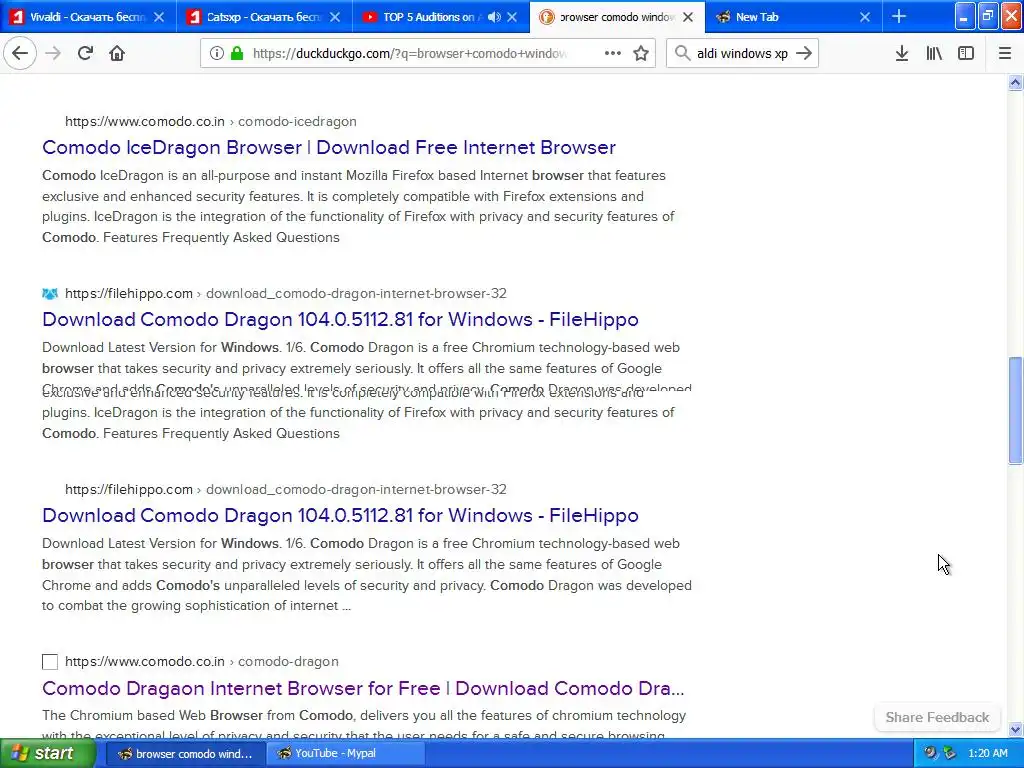Open a new tab with plus
Screen dimensions: 1024x768
pyautogui.click(x=899, y=17)
